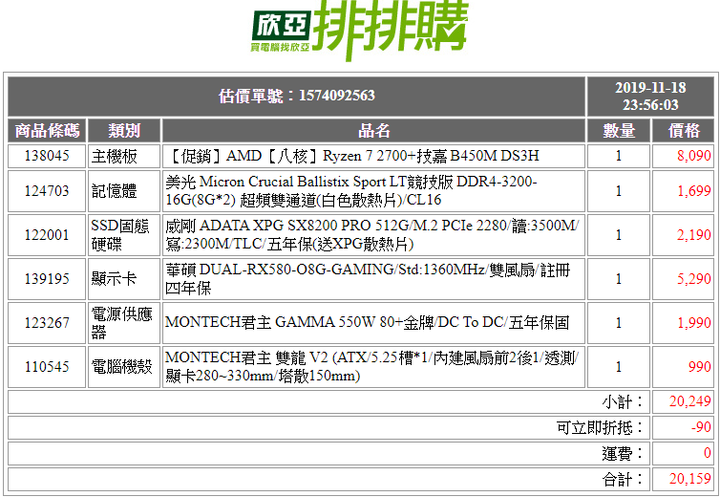Click the 欣亞 排排購 logo

point(360,29)
